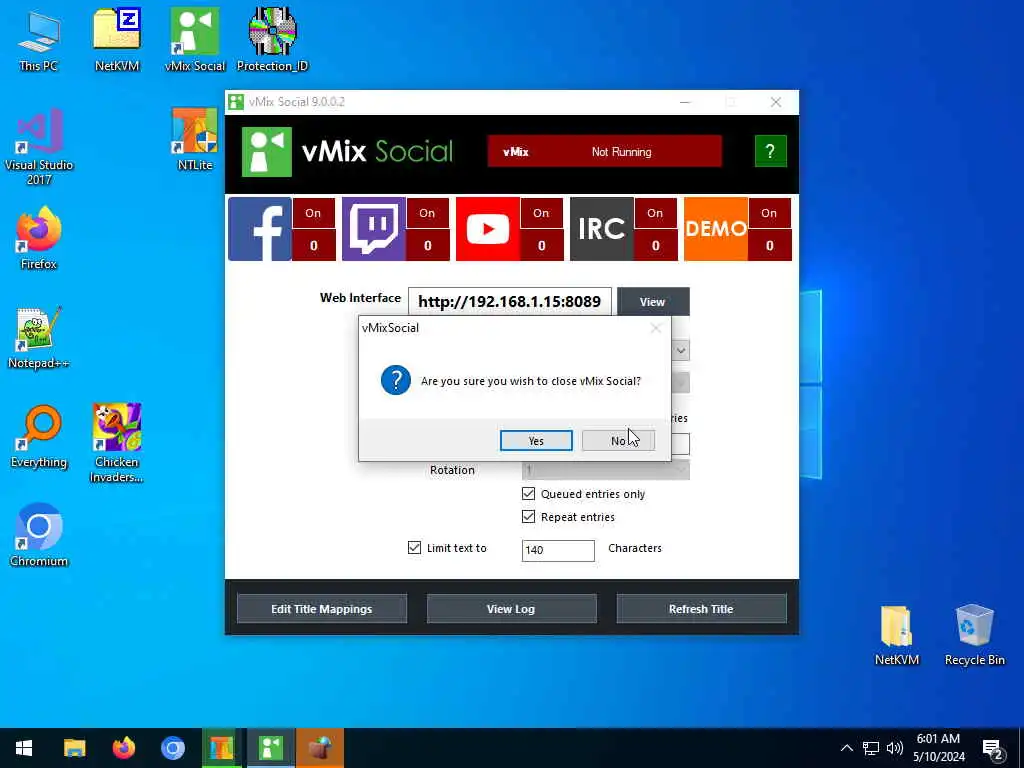The height and width of the screenshot is (768, 1024).
Task: Open the Recycle Bin
Action: (x=974, y=635)
